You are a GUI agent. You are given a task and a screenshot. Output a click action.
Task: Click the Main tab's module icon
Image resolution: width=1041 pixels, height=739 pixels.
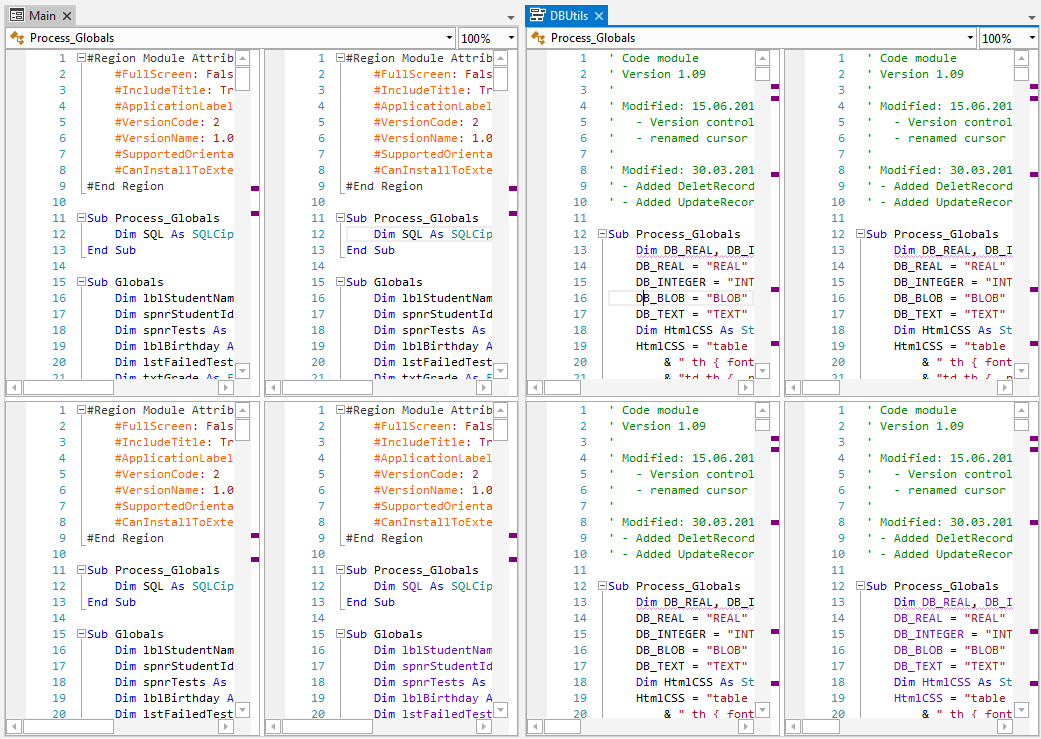(17, 15)
